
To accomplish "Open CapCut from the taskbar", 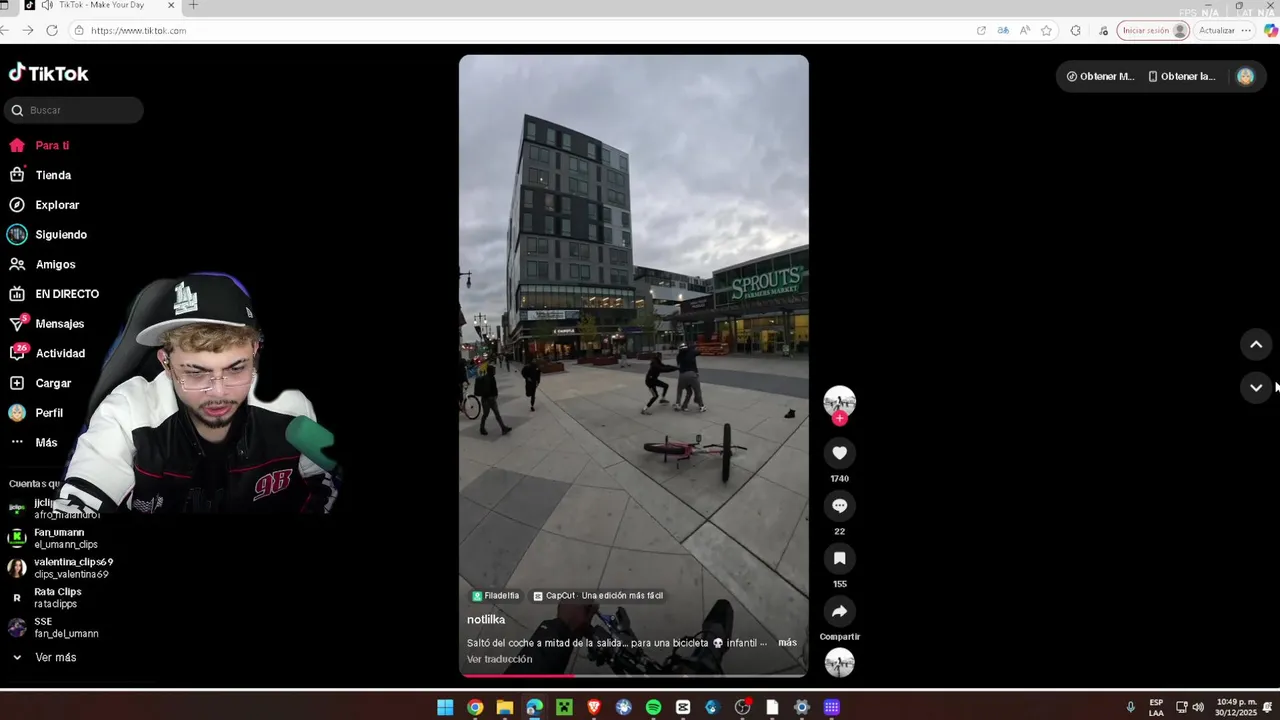I will 683,708.
